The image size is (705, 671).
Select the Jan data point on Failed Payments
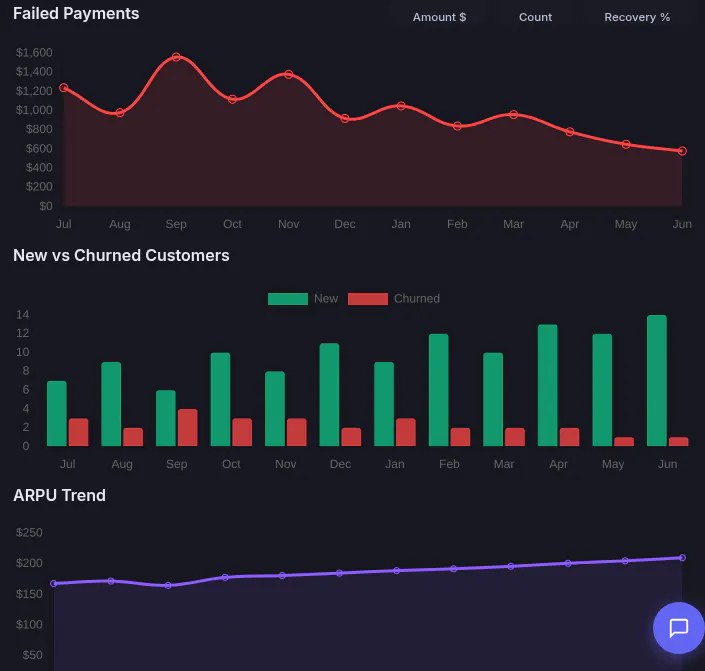pyautogui.click(x=401, y=106)
